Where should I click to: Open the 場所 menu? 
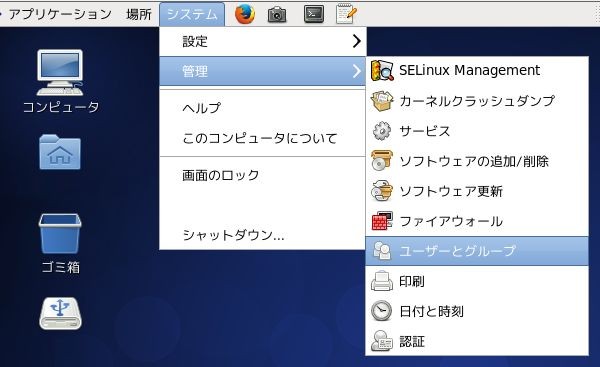pyautogui.click(x=139, y=14)
